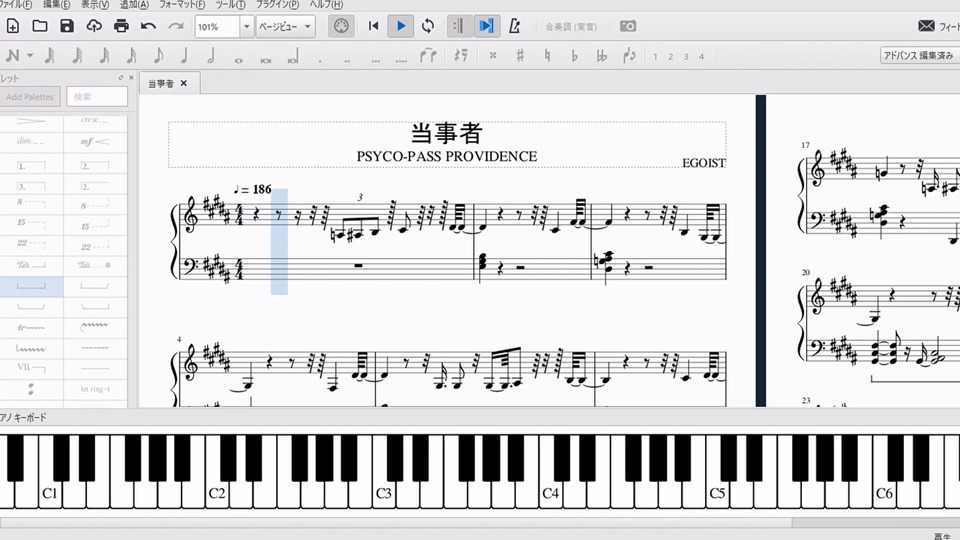Add a single augmentation dot
This screenshot has height=540, width=960.
(320, 60)
